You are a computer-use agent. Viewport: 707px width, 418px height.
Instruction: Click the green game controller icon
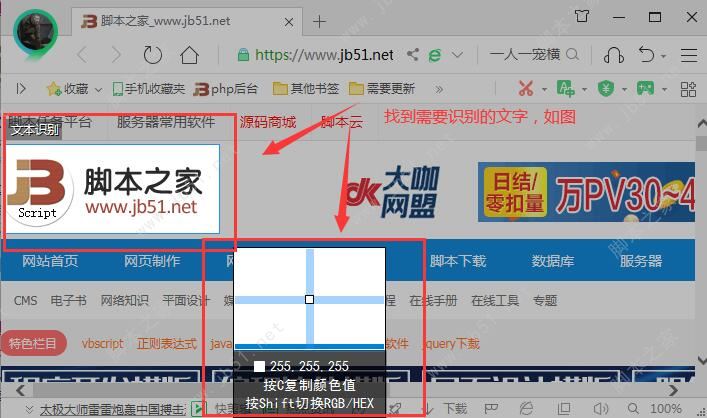(646, 88)
